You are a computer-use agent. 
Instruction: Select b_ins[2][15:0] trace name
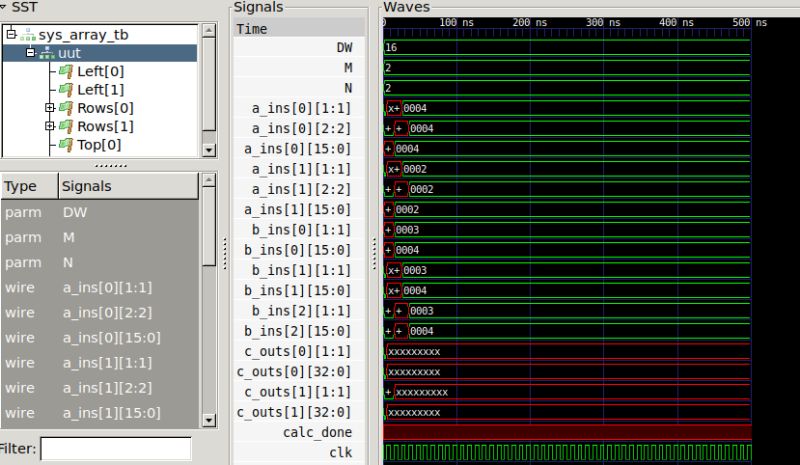(297, 331)
